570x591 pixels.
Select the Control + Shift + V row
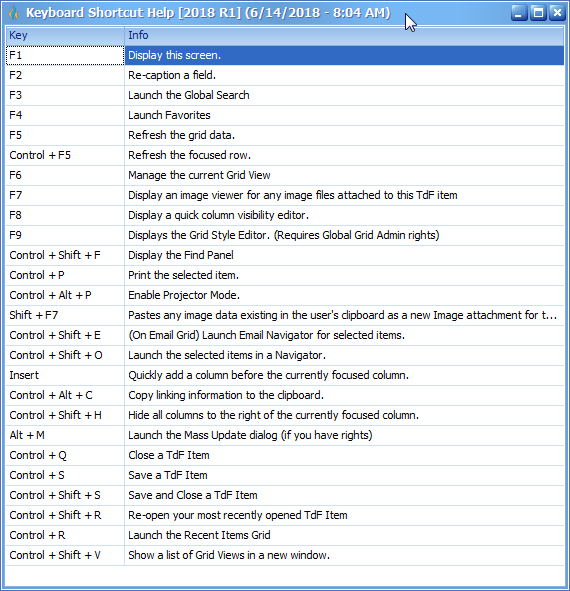coord(285,555)
